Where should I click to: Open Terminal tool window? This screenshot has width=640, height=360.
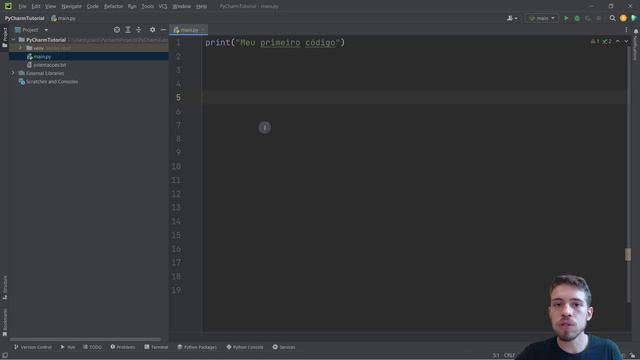[156, 347]
